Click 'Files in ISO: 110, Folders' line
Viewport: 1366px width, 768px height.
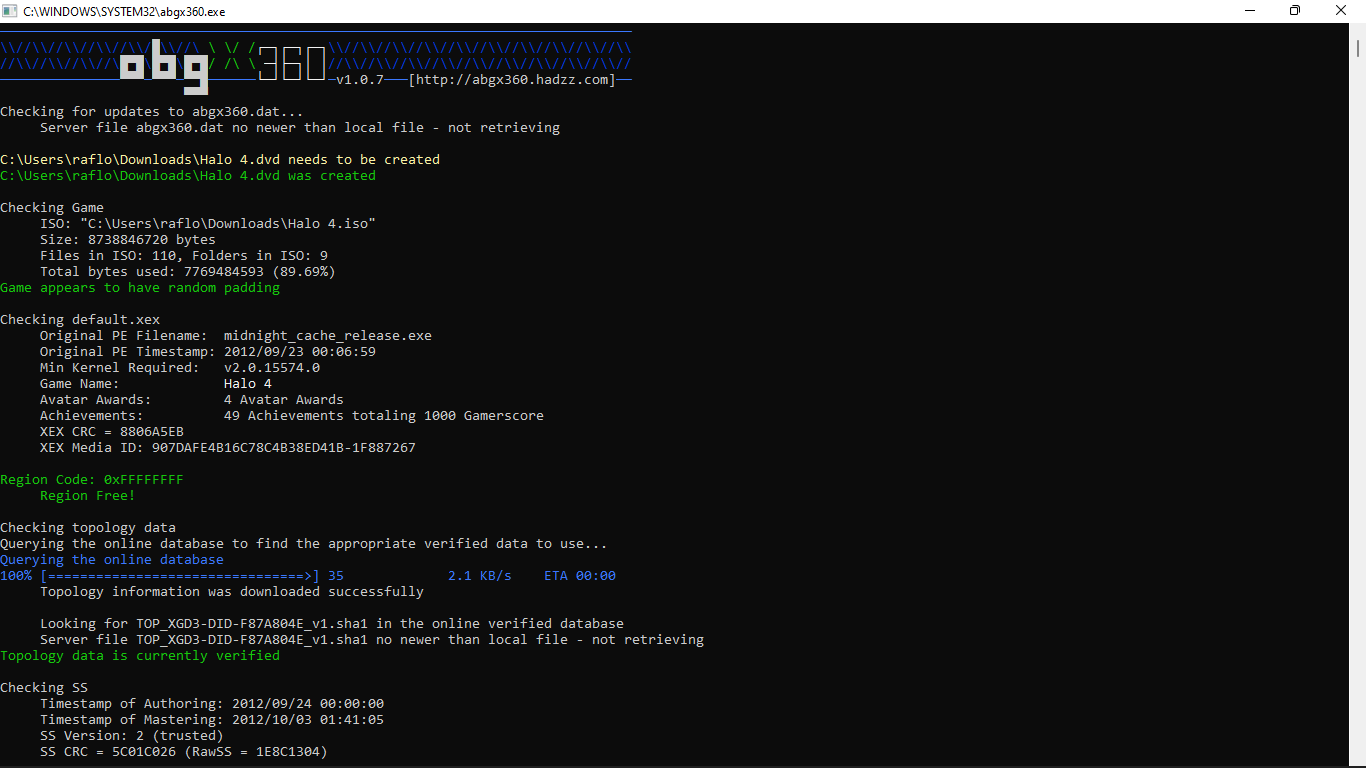coord(184,256)
